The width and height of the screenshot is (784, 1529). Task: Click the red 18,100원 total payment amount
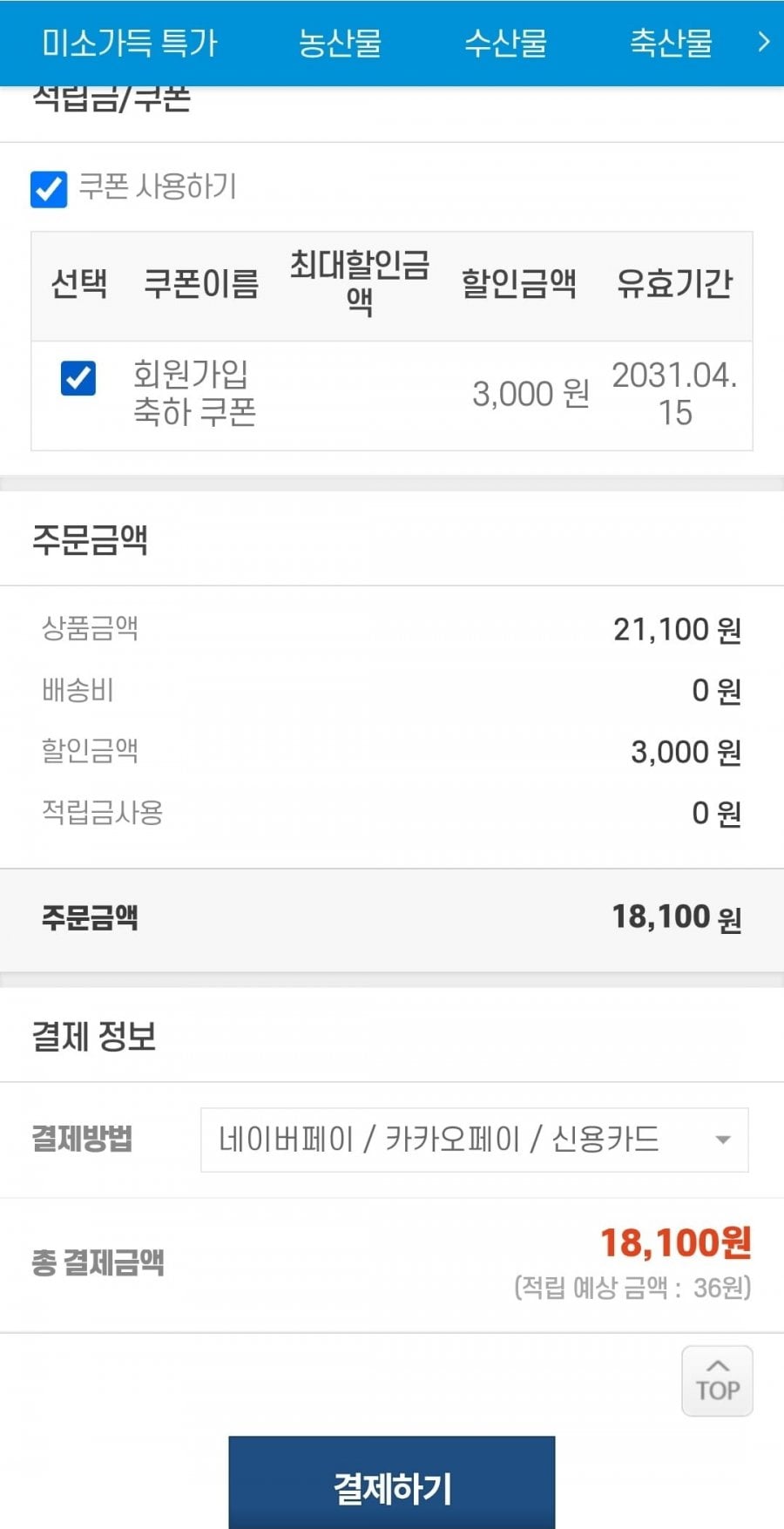(675, 1242)
